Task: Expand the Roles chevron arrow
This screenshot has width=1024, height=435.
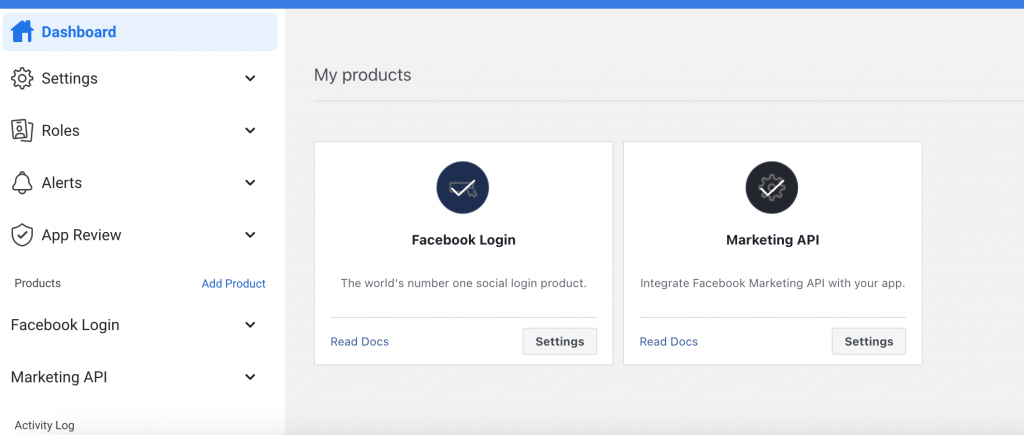Action: coord(250,130)
